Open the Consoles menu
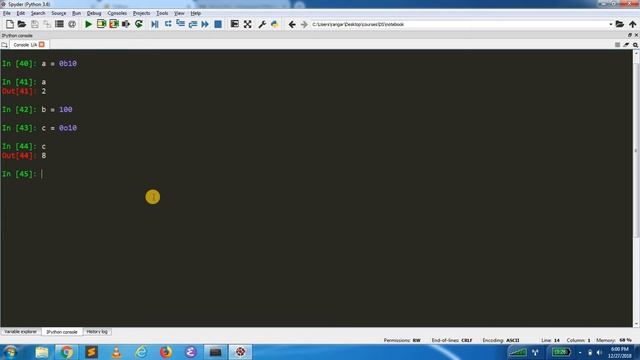The width and height of the screenshot is (640, 360). click(117, 13)
